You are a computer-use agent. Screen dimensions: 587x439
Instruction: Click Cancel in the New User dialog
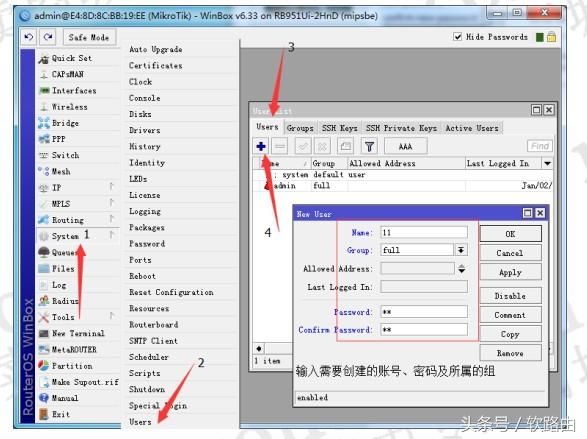(510, 253)
